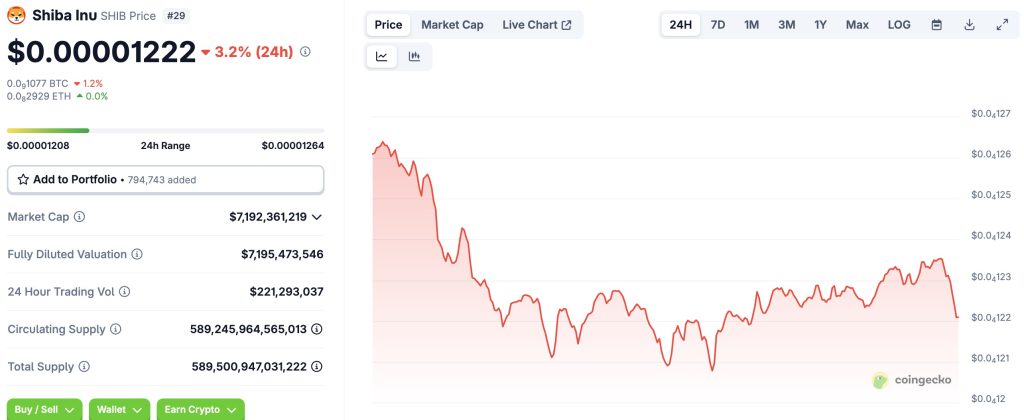Click info icon next to Circulating Supply
The width and height of the screenshot is (1024, 420).
tap(115, 329)
